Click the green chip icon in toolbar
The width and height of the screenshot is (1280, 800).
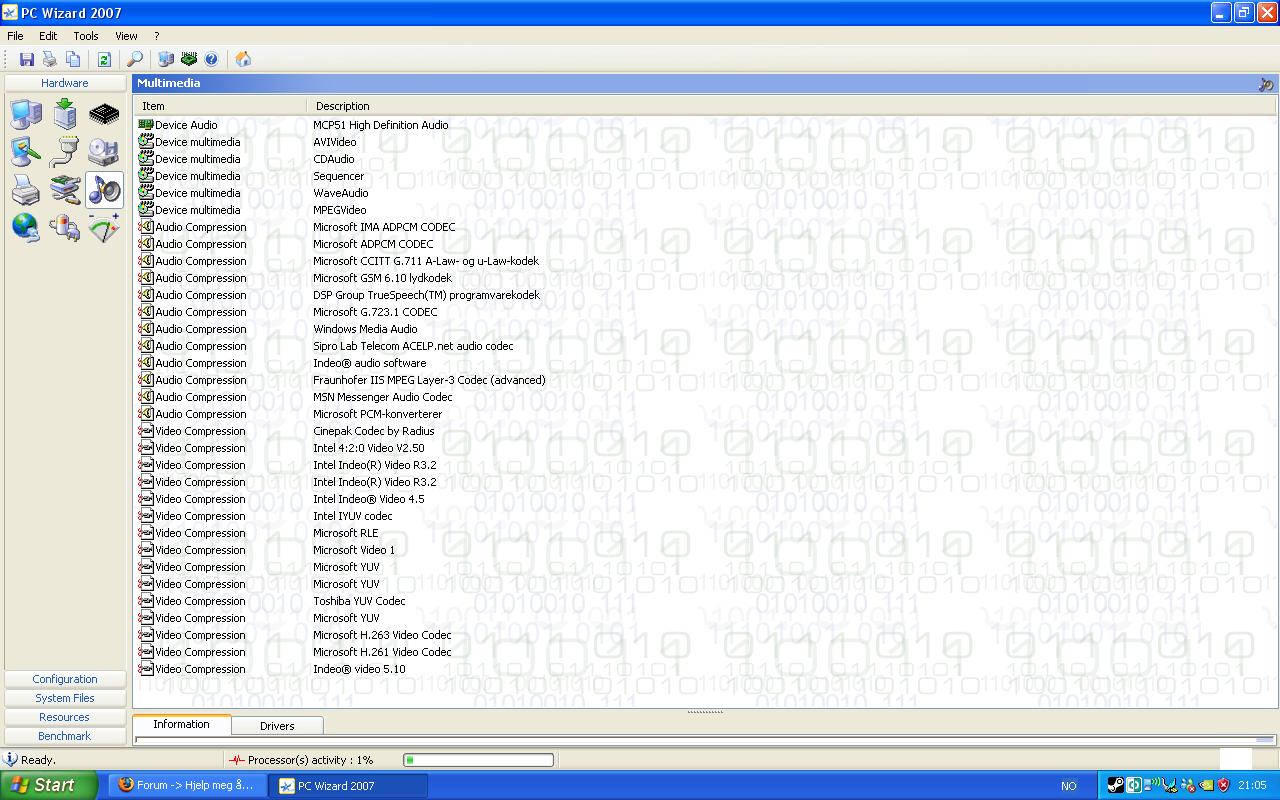(188, 59)
